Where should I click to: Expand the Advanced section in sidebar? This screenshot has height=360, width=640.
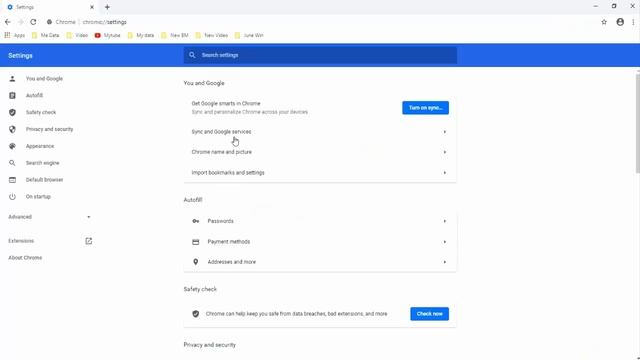[49, 217]
